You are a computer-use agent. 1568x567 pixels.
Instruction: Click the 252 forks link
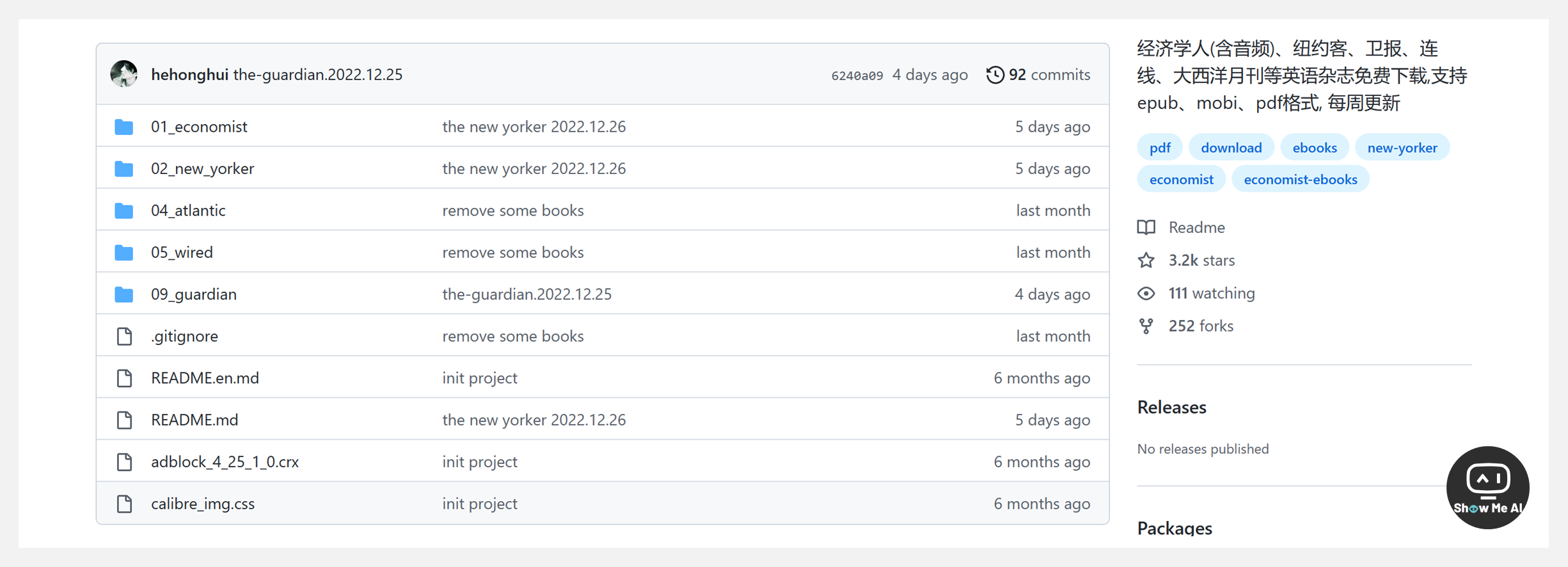1201,326
